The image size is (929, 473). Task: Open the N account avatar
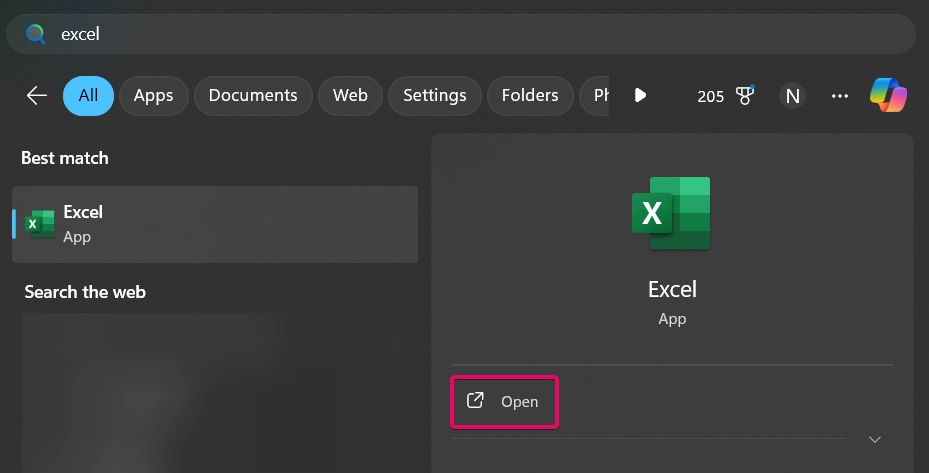tap(793, 96)
